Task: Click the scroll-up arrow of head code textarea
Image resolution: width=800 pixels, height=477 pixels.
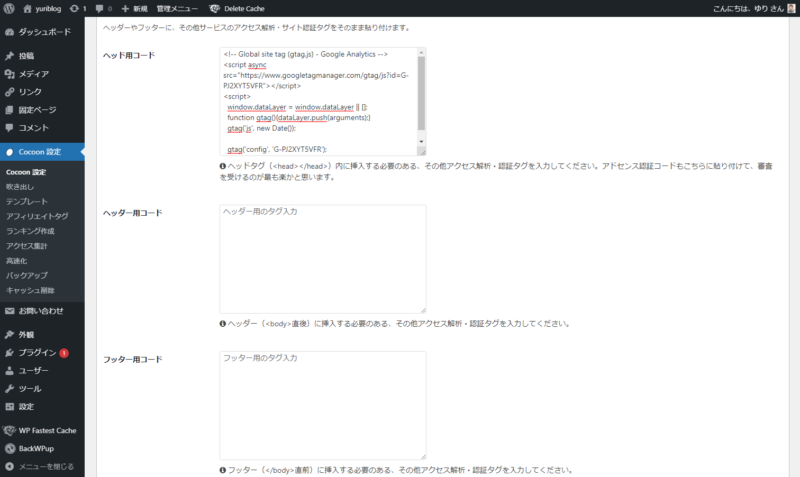Action: pos(421,53)
